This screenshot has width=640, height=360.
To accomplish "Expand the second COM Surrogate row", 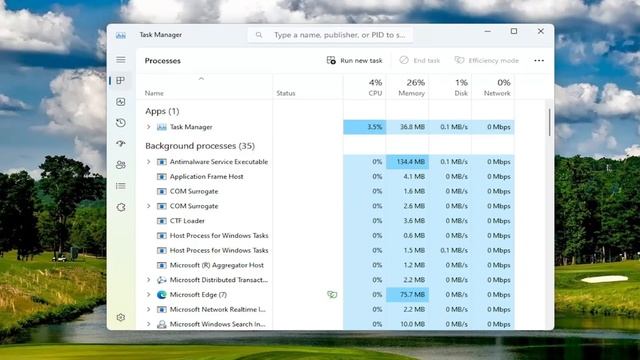I will pos(149,206).
